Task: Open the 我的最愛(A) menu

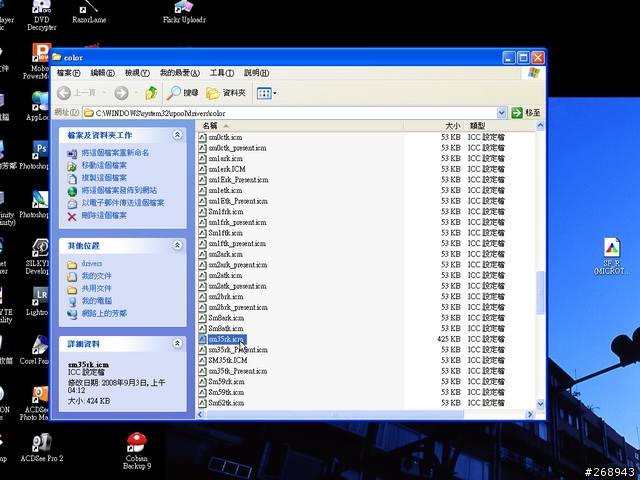Action: (x=180, y=73)
